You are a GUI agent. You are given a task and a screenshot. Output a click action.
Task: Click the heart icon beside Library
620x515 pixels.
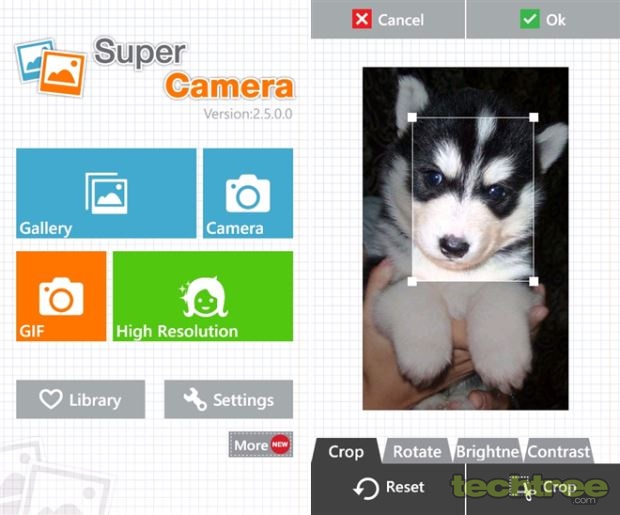51,399
